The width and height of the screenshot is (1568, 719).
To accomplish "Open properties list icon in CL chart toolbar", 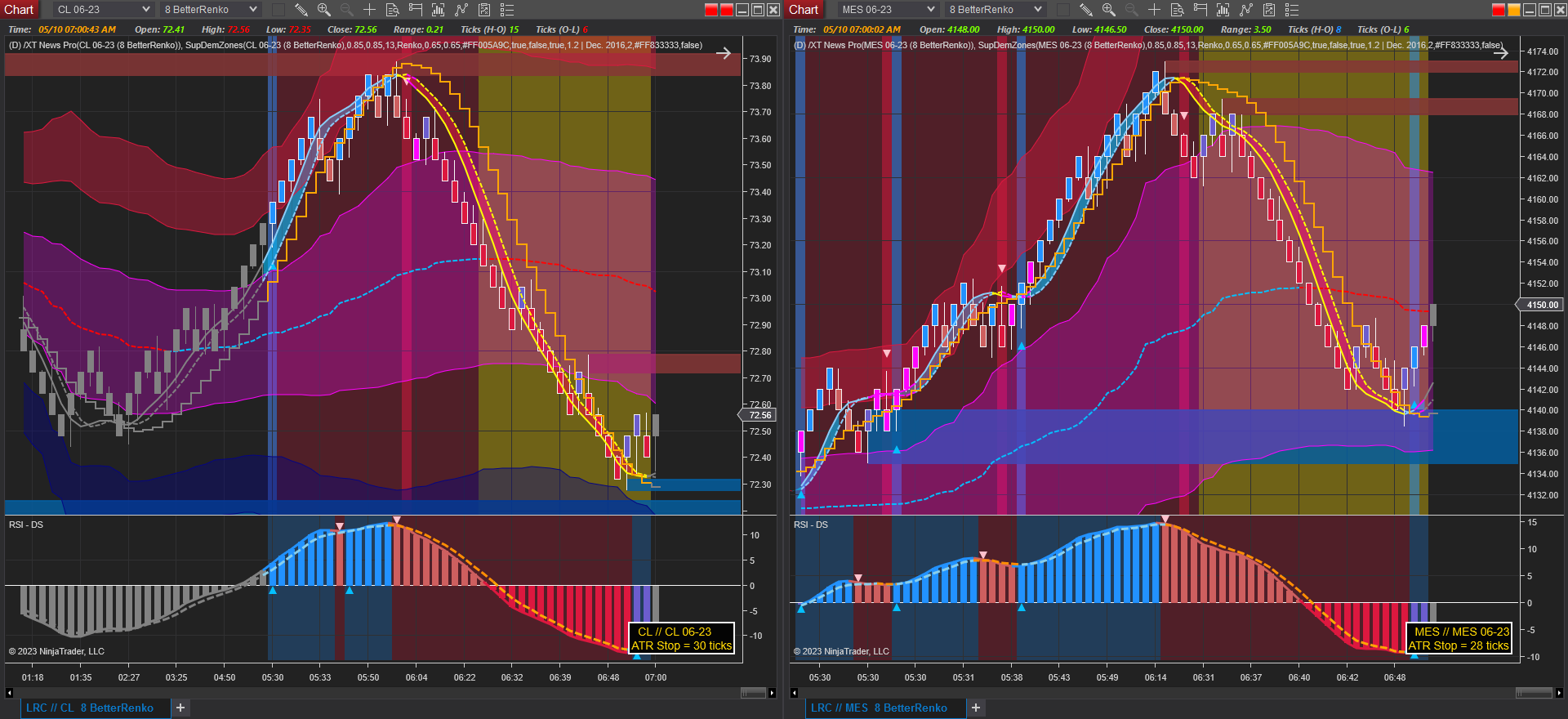I will tap(507, 10).
